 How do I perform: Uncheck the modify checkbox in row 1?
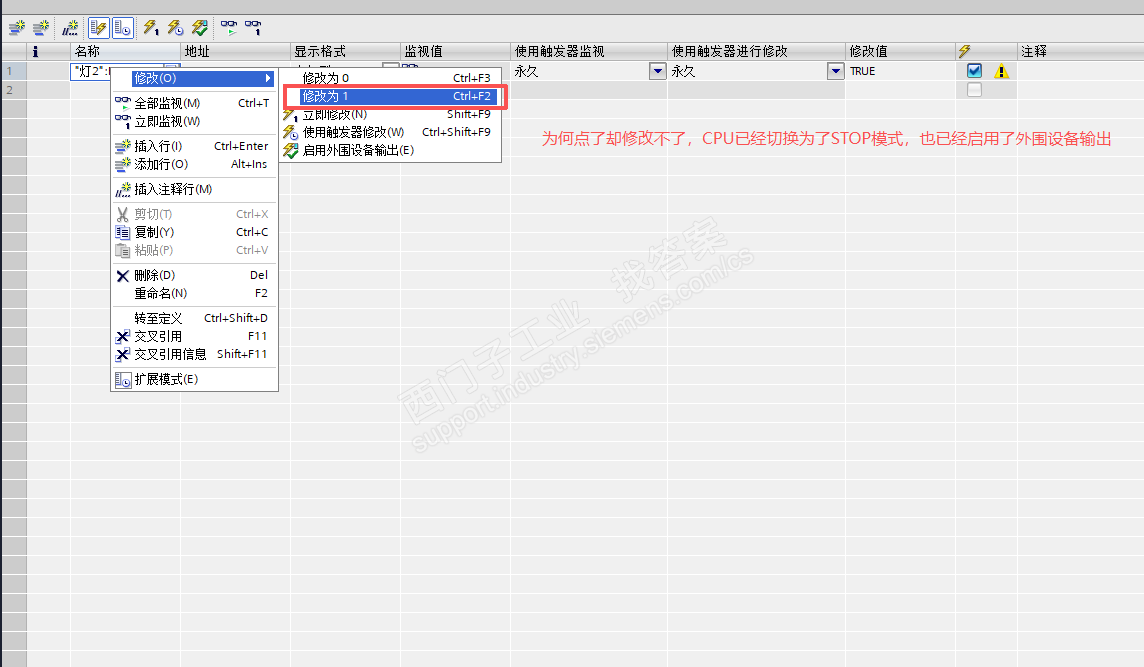coord(974,71)
